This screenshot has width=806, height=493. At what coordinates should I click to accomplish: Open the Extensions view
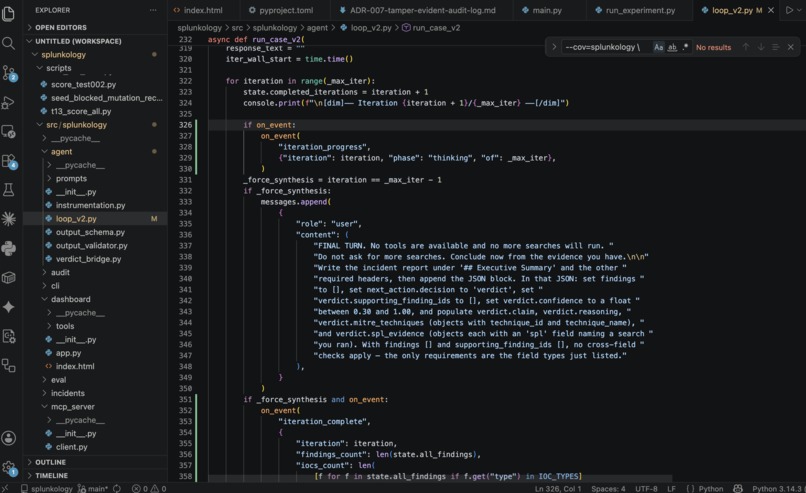pyautogui.click(x=9, y=161)
